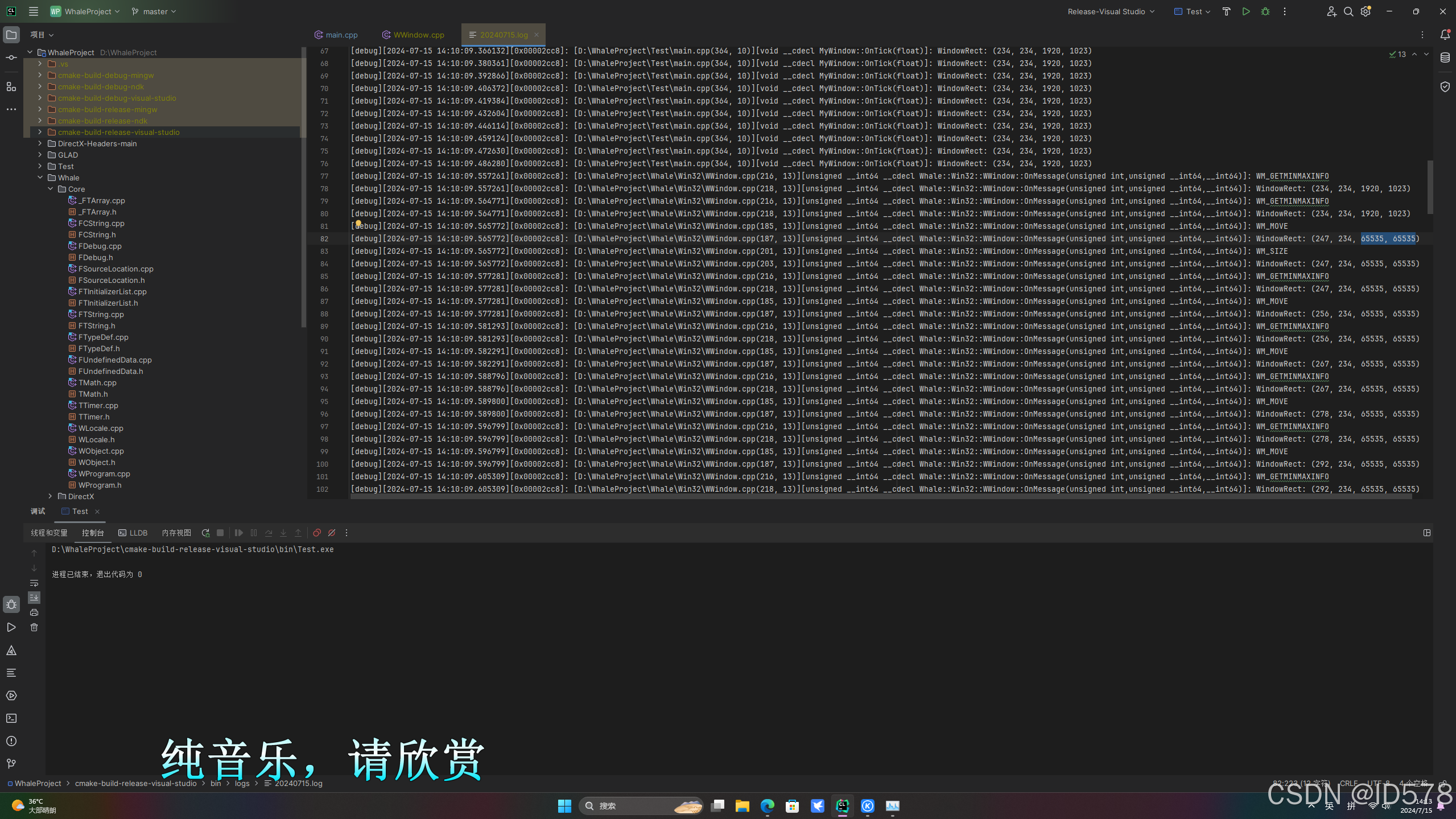The image size is (1456, 819).
Task: Mute breakpoints in debug toolbar
Action: (332, 533)
